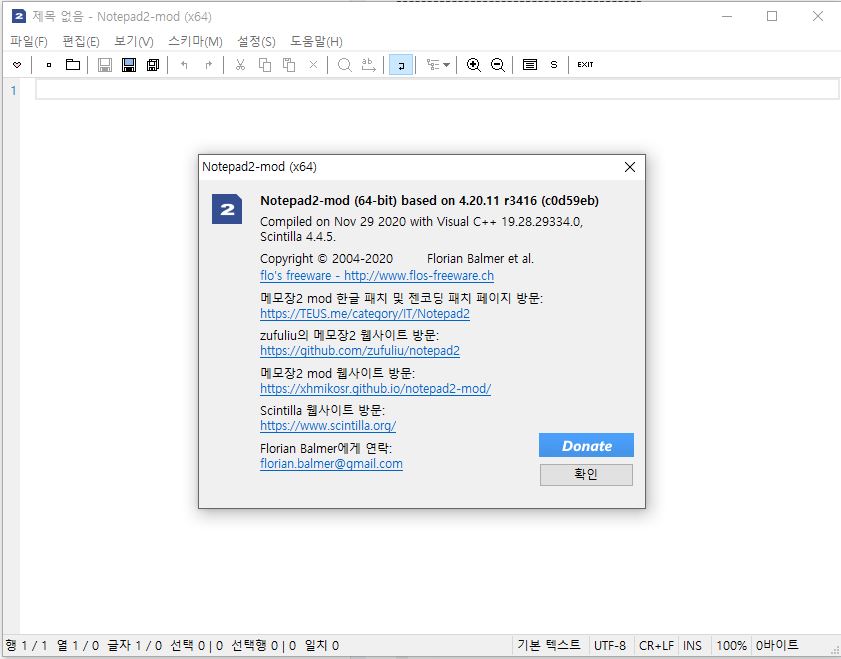Open the 파일(F) menu

point(29,41)
